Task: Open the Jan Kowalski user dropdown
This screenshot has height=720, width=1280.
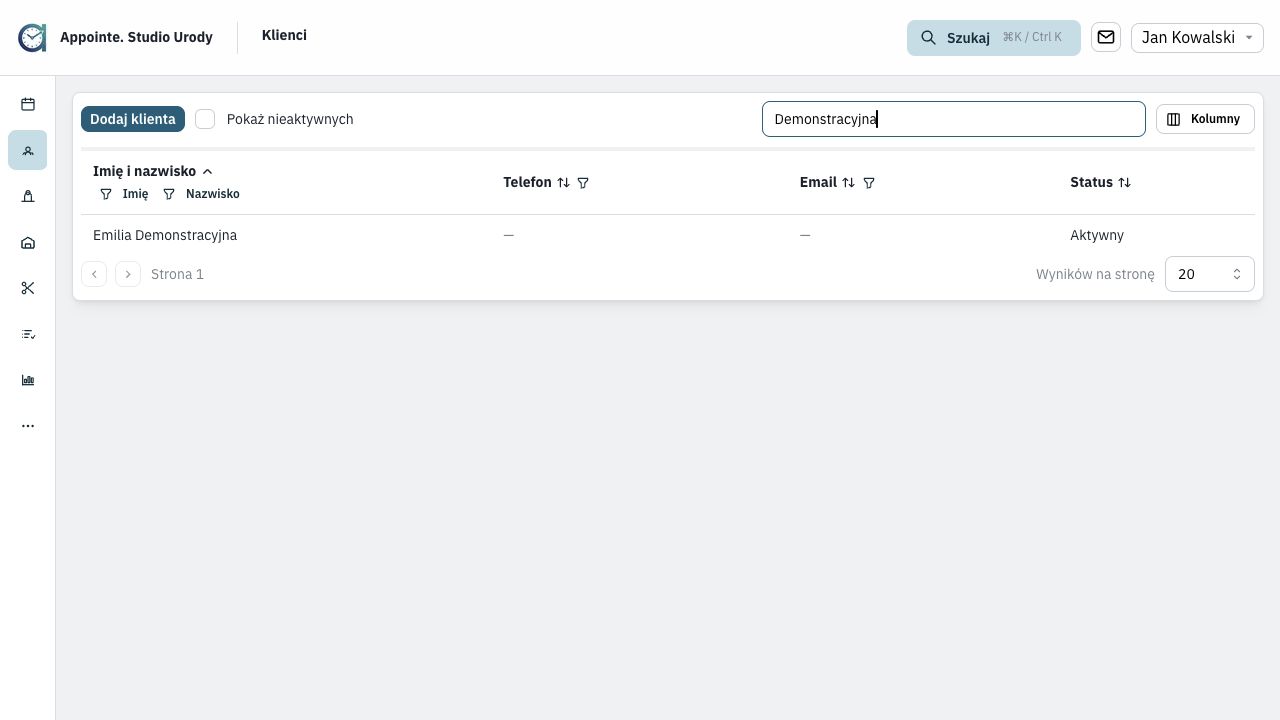Action: [1197, 37]
